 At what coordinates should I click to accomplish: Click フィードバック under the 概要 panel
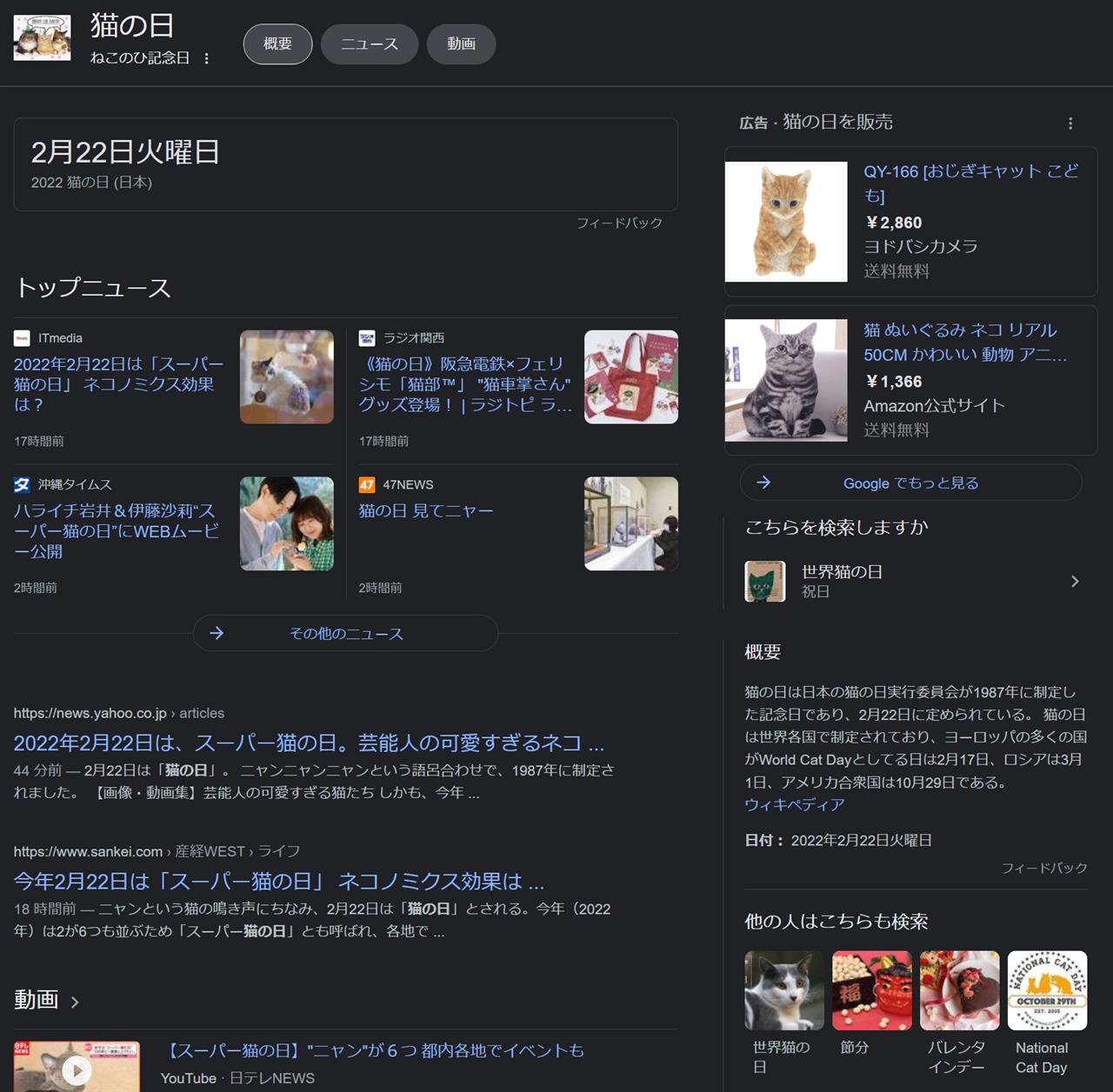1044,869
